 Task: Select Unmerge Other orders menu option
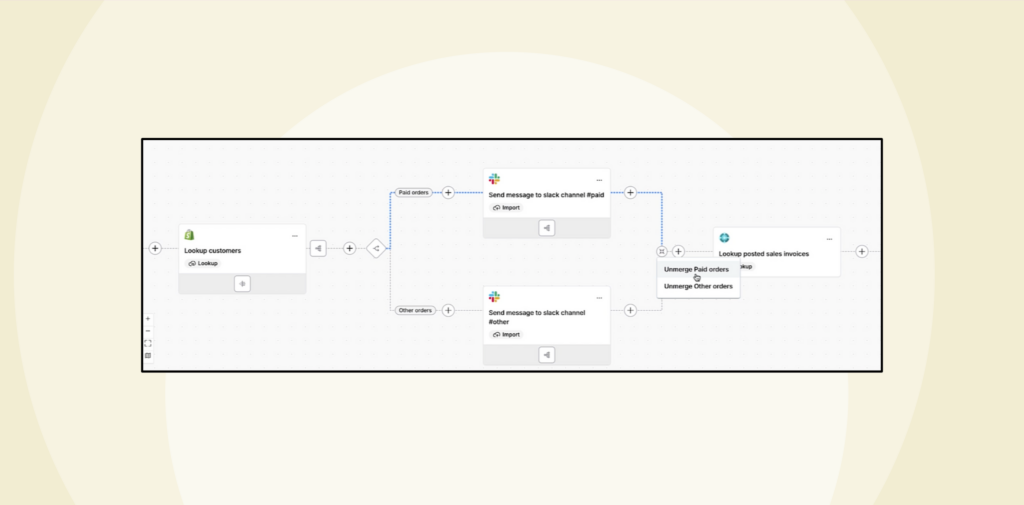(x=698, y=286)
